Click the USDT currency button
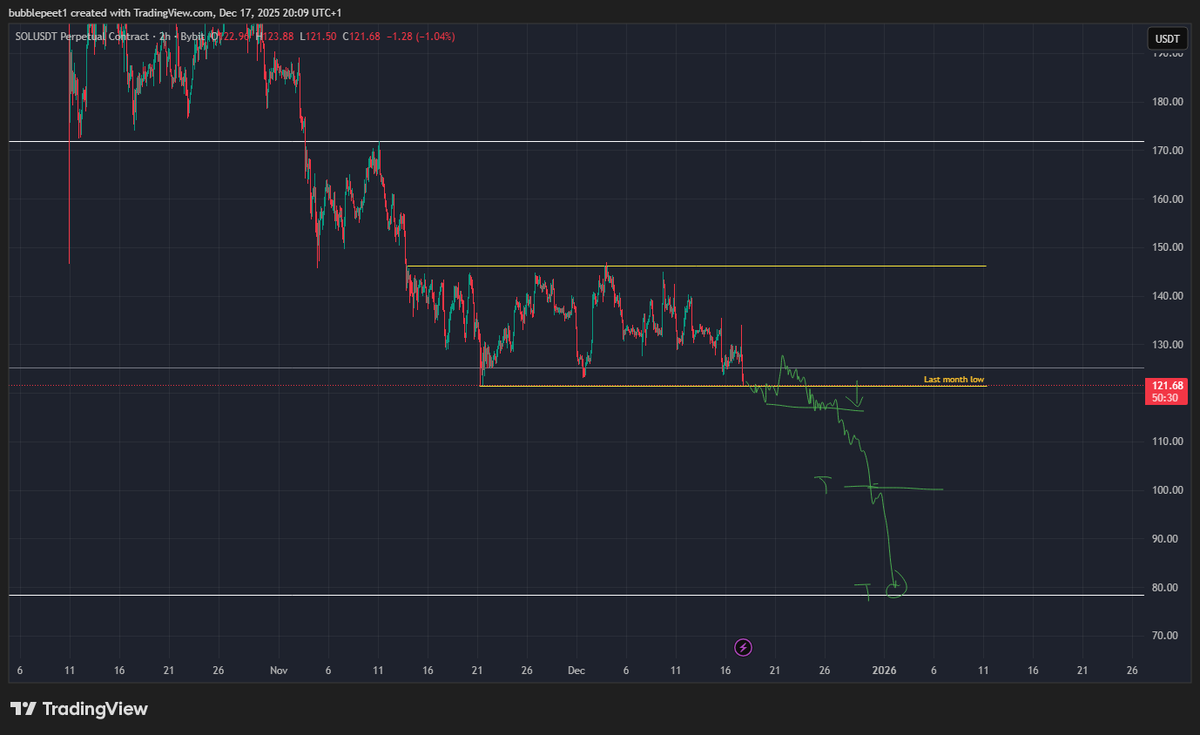The height and width of the screenshot is (735, 1200). 1167,39
